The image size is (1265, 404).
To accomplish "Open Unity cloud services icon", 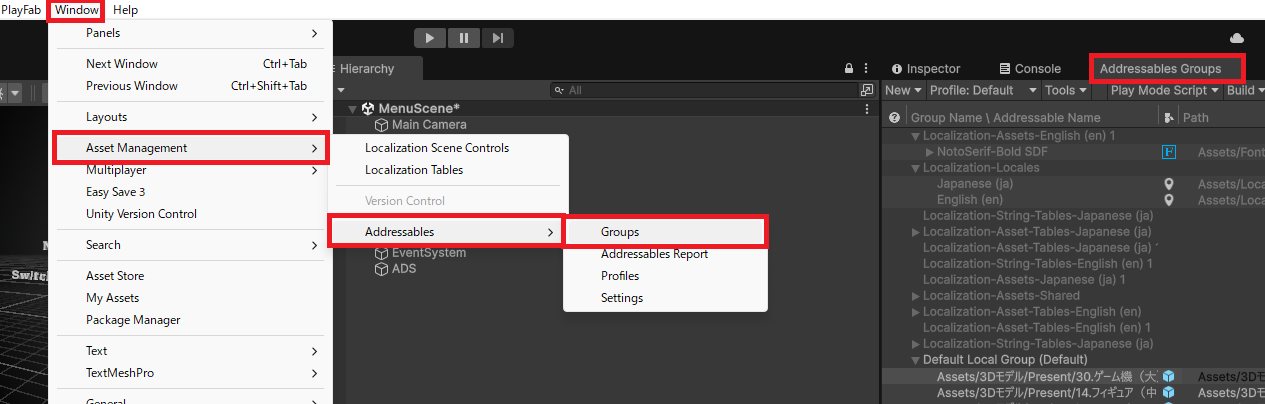I will [1237, 38].
